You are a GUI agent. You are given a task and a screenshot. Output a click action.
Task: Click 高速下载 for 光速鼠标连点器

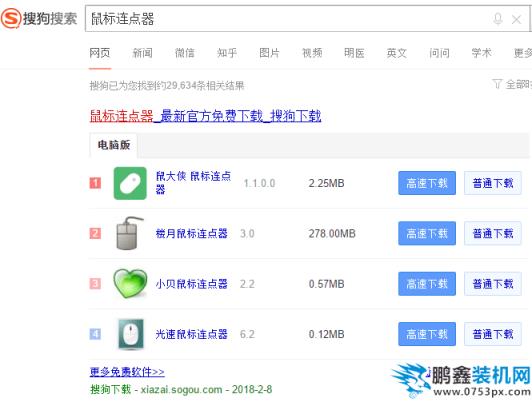coord(427,334)
